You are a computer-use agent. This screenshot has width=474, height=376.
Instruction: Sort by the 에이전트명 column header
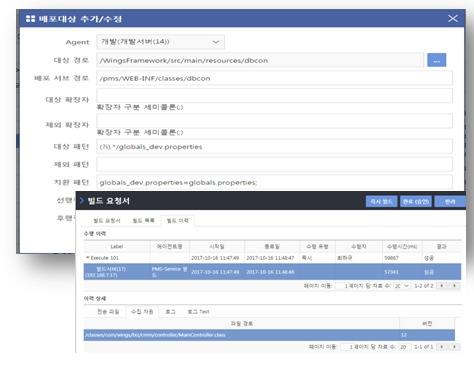(x=170, y=247)
